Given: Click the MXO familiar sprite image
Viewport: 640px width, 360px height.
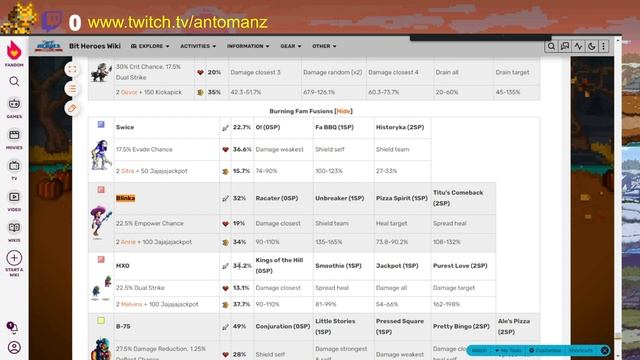Looking at the screenshot, I should click(101, 288).
